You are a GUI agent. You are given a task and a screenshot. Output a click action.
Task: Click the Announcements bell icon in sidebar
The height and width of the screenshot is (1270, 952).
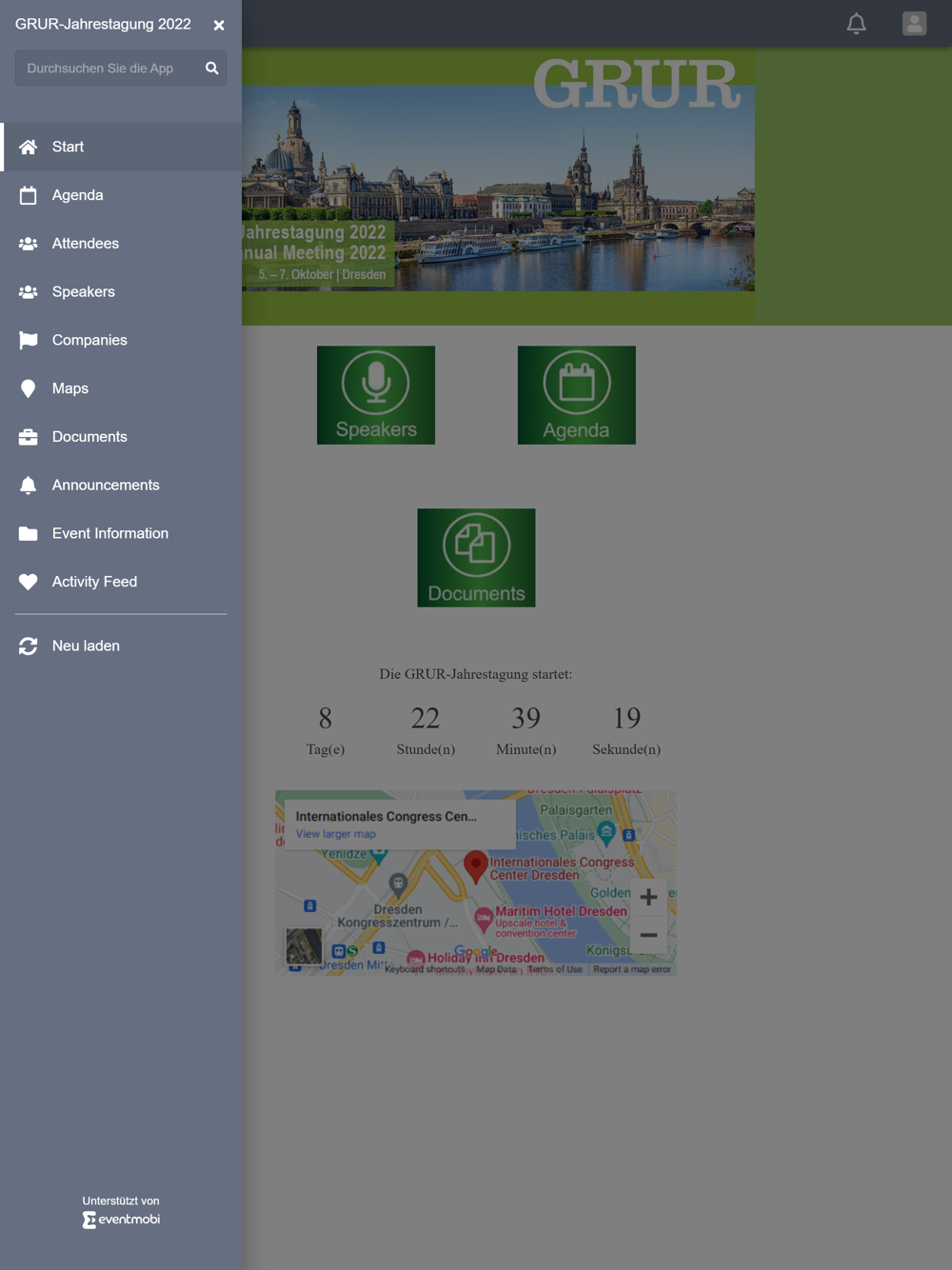point(29,486)
